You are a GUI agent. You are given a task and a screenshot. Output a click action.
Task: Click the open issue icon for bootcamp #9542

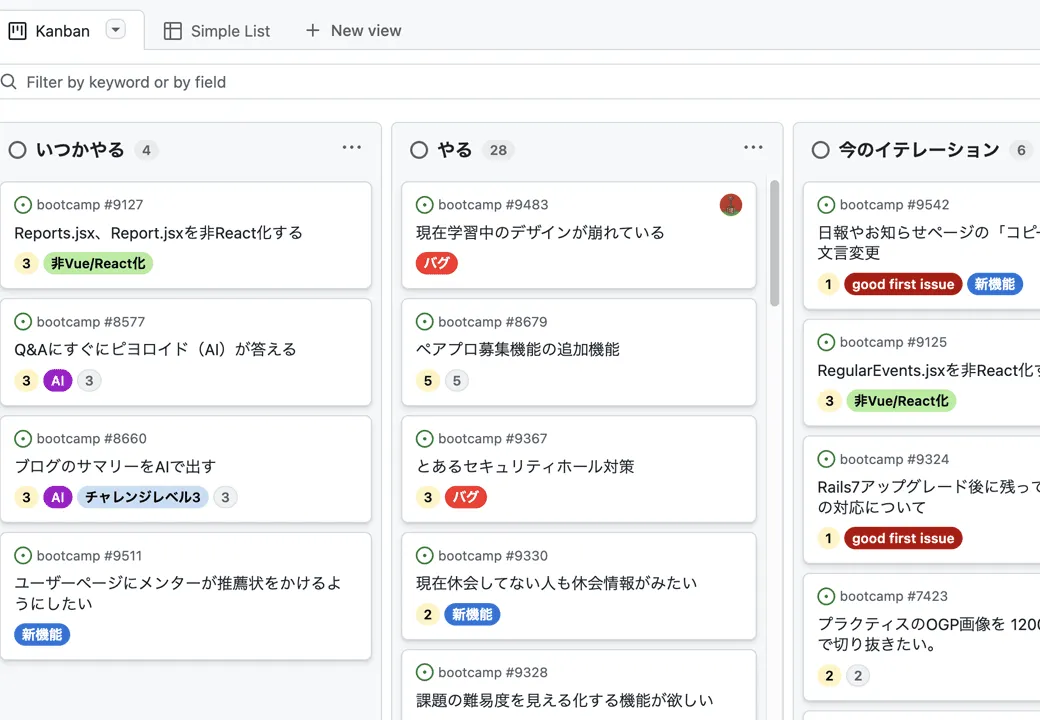pos(826,205)
